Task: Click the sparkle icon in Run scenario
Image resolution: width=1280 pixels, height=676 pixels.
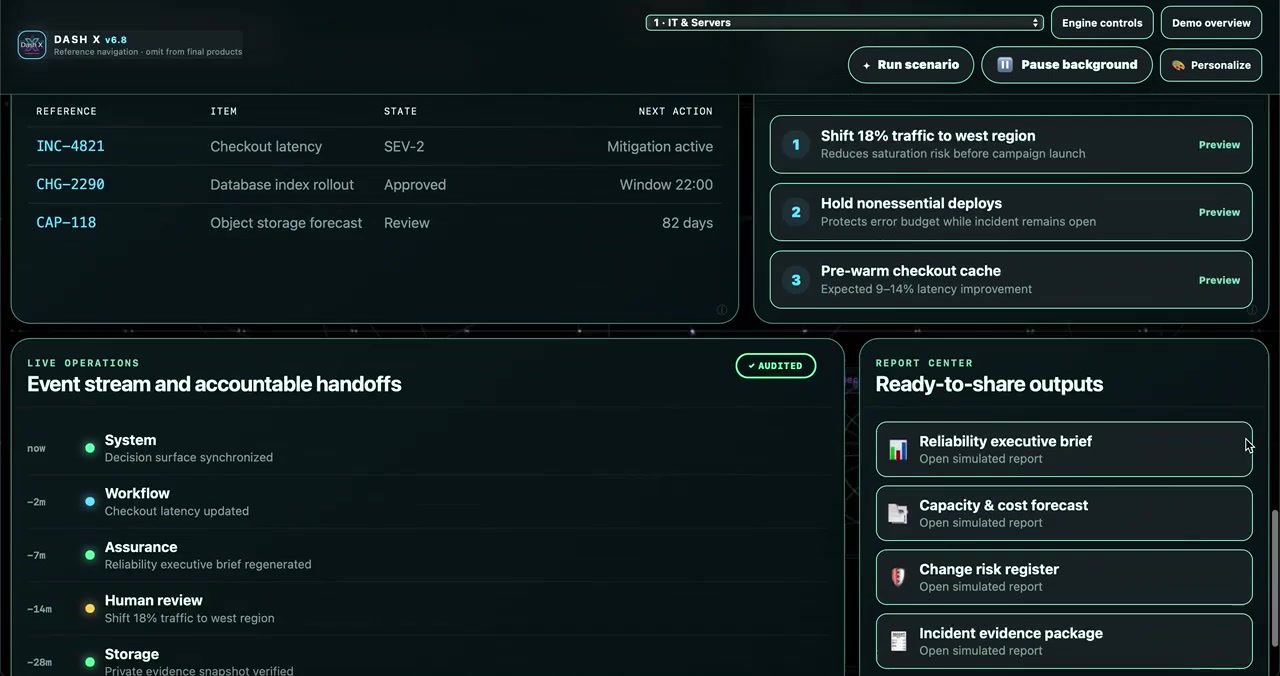Action: (x=866, y=65)
